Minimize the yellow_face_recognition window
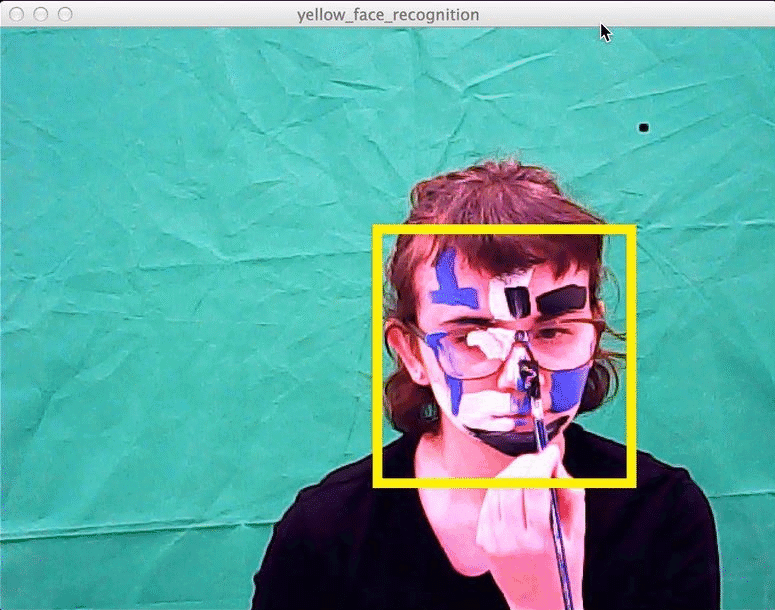Screen dimensions: 775x610 tap(41, 14)
